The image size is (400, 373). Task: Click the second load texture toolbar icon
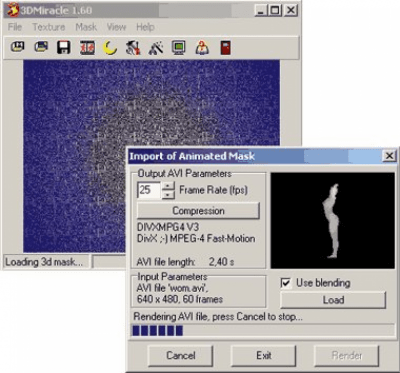[x=41, y=47]
